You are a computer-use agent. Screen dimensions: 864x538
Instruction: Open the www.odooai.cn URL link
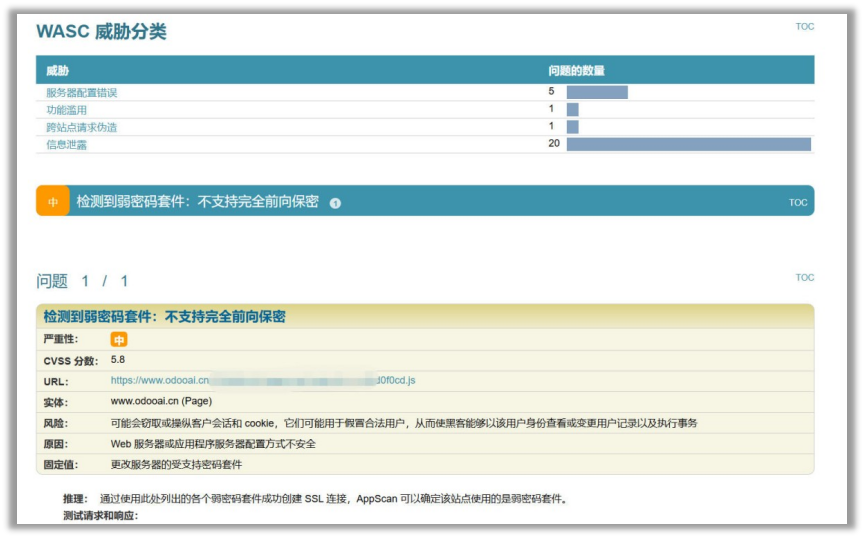pyautogui.click(x=262, y=380)
